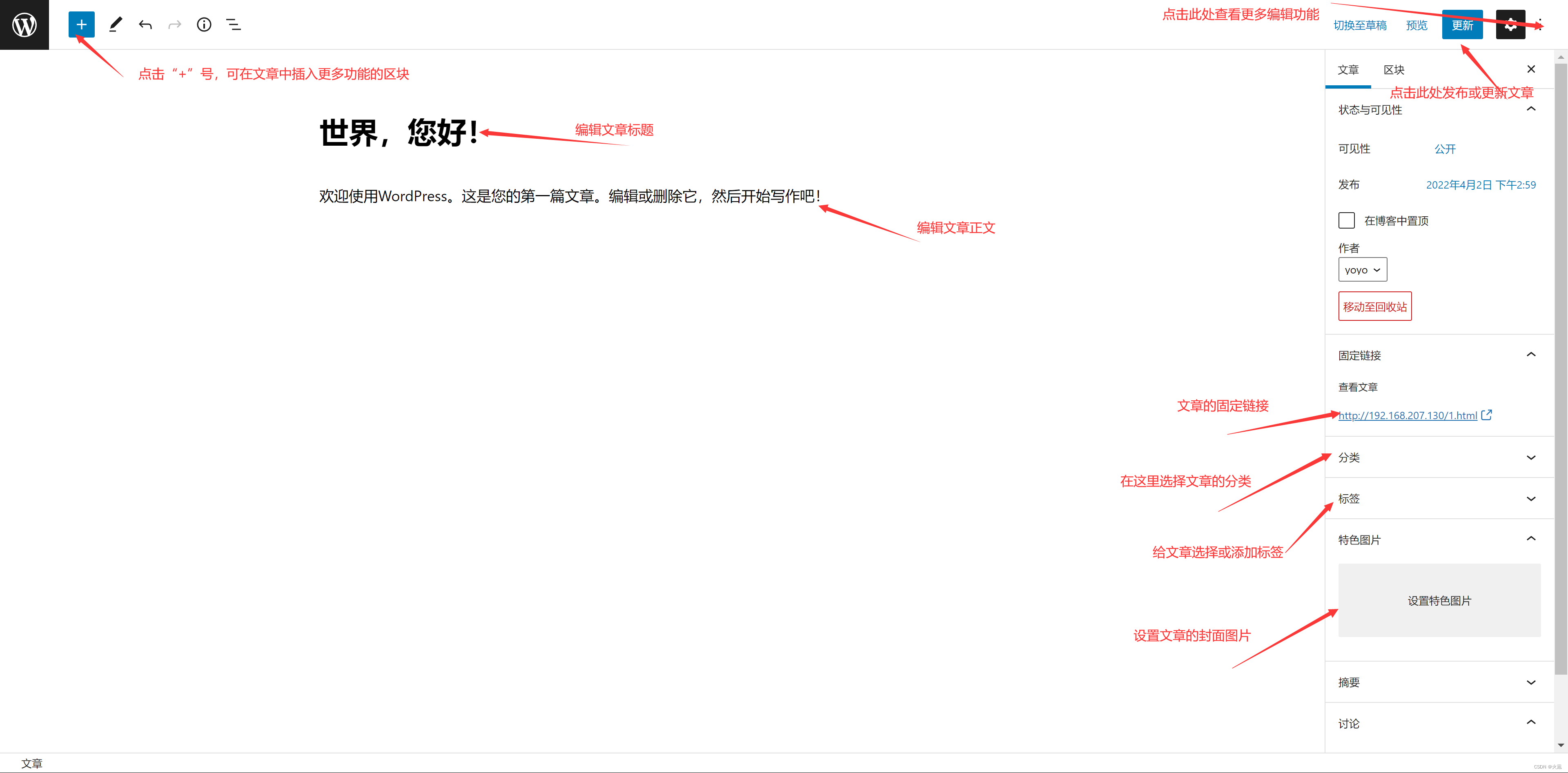Collapse the 特色图片 panel
Image resolution: width=1568 pixels, height=773 pixels.
point(1439,540)
